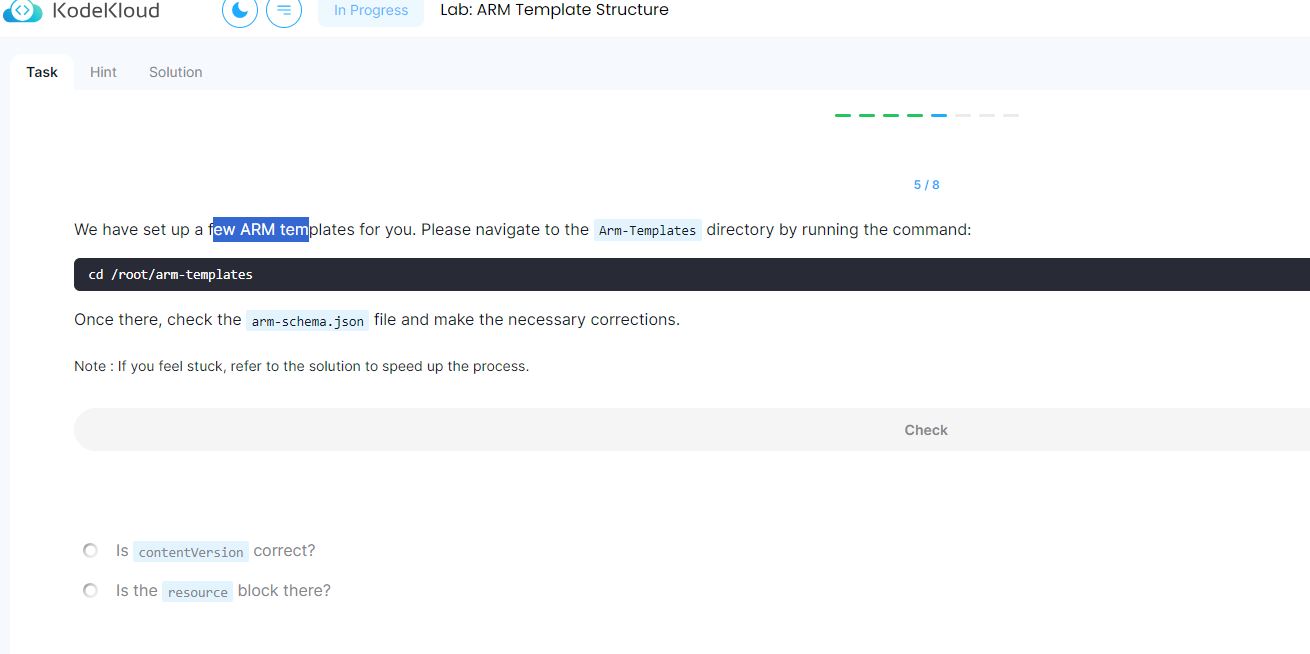Toggle dark mode with the moon icon
The width and height of the screenshot is (1310, 654).
240,11
